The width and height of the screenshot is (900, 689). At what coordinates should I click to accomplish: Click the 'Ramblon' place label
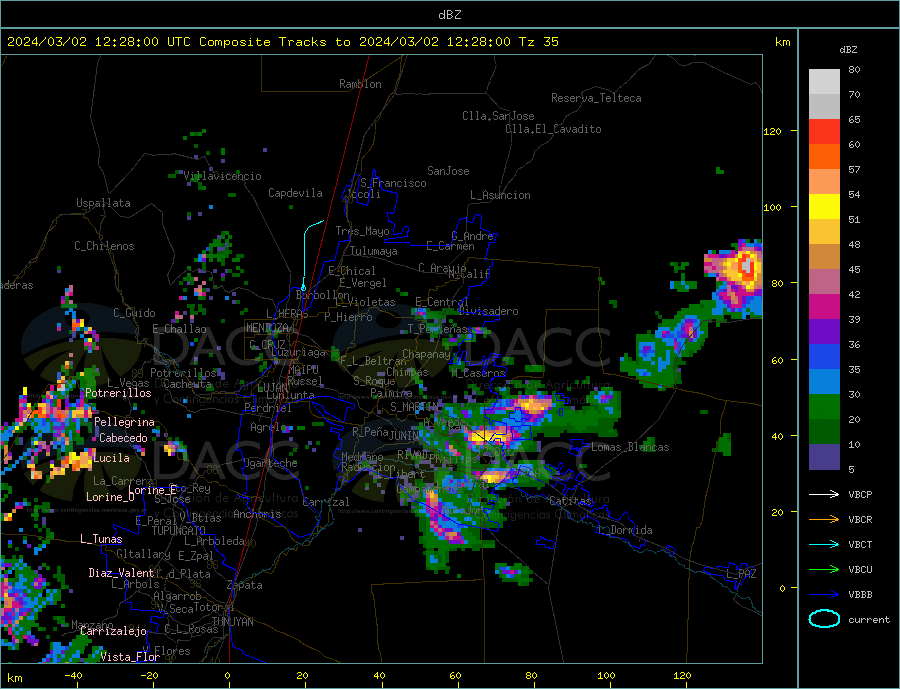point(360,84)
